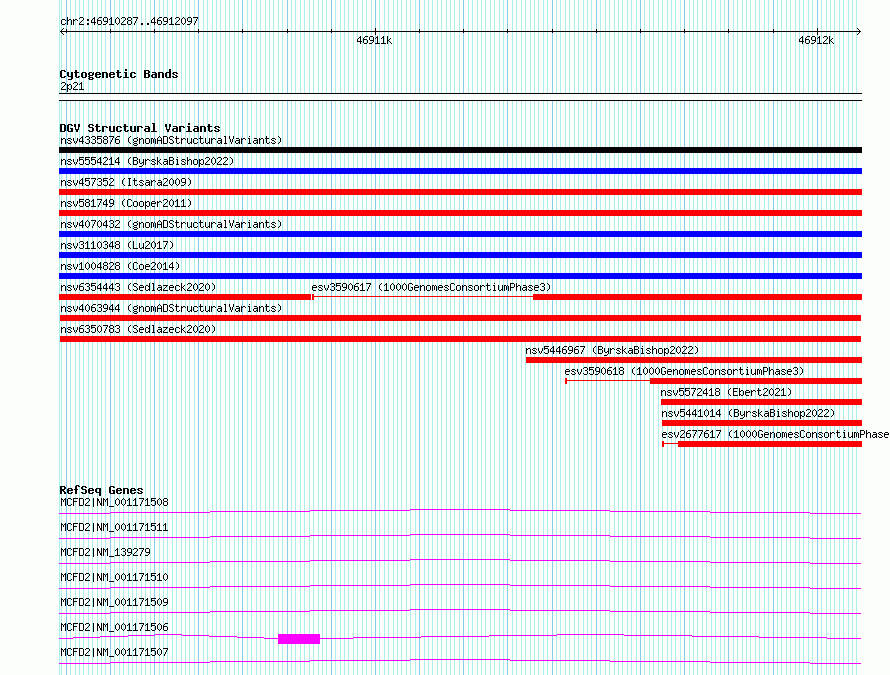Click the blue nsv1004828 variant bar
Viewport: 890px width, 675px height.
(x=460, y=276)
